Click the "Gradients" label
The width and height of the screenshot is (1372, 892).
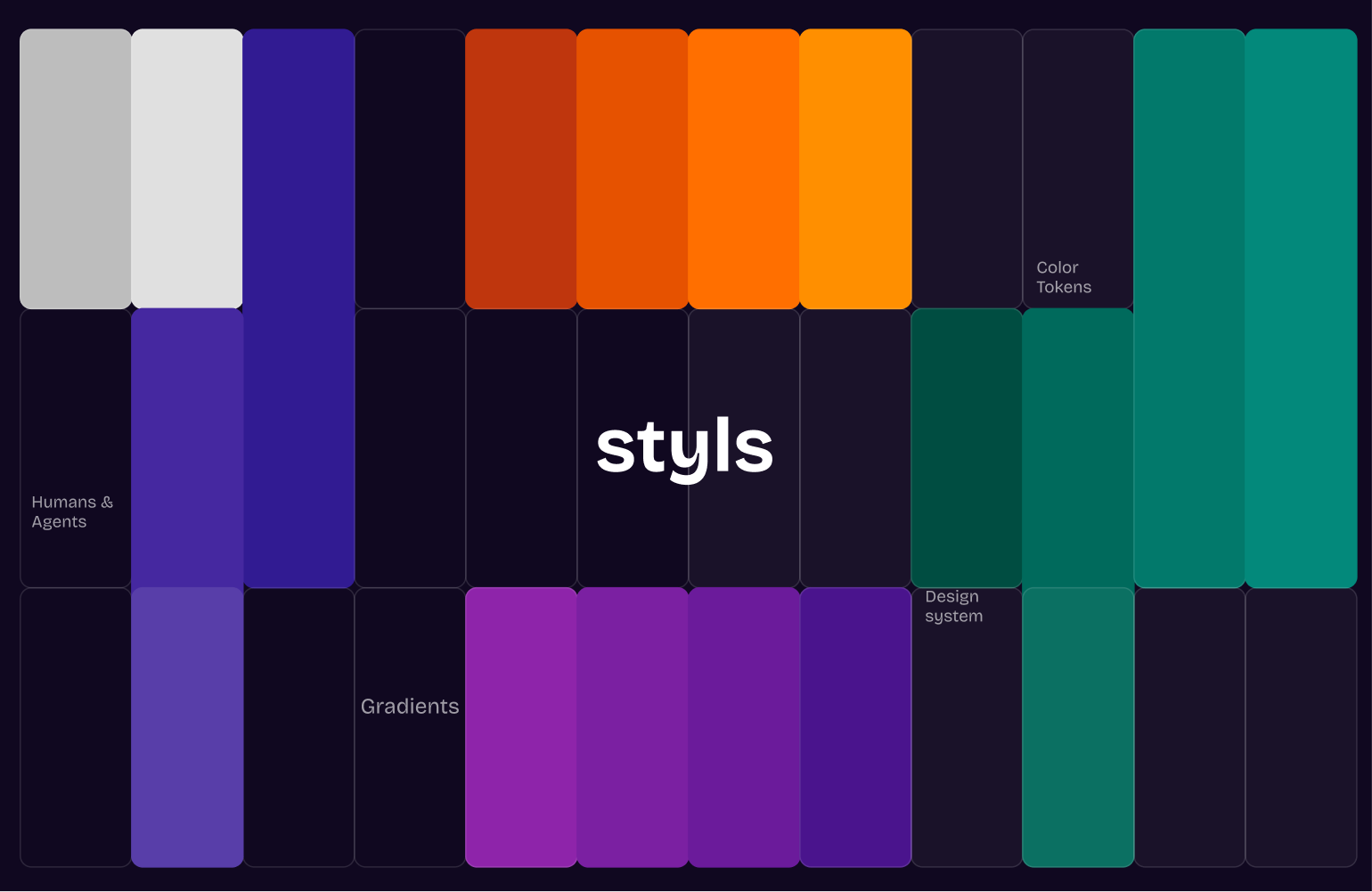coord(410,707)
